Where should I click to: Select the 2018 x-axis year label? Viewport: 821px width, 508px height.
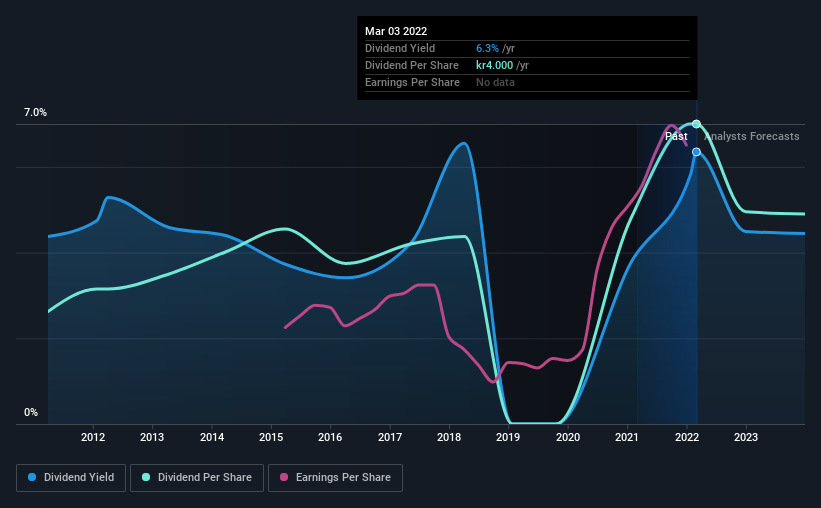[x=449, y=437]
